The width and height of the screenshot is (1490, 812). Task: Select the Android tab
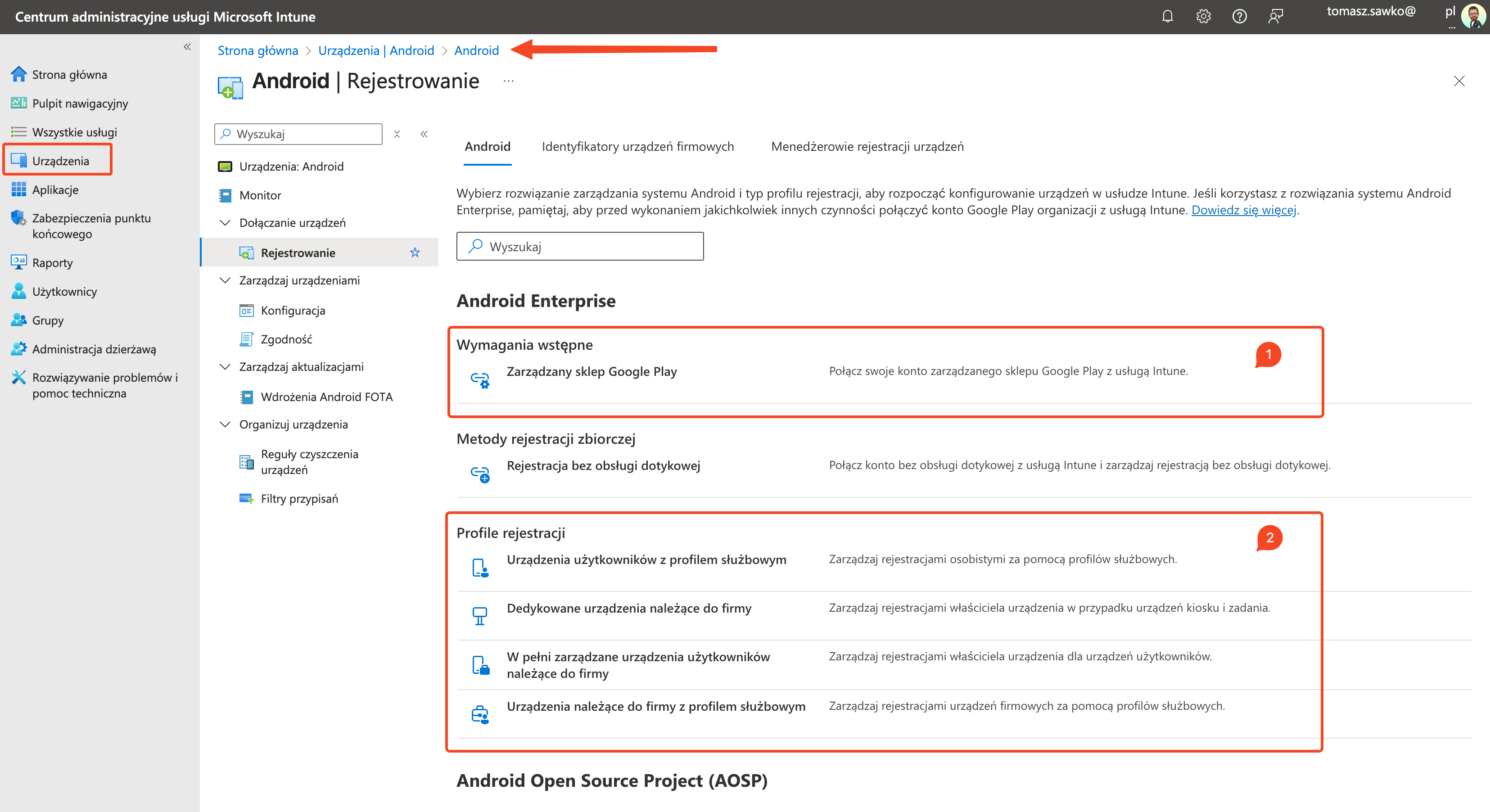point(487,146)
